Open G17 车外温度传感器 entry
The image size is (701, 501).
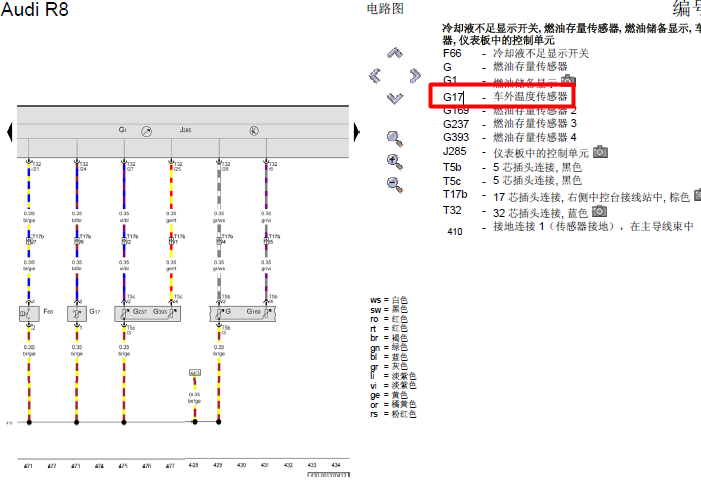click(505, 97)
